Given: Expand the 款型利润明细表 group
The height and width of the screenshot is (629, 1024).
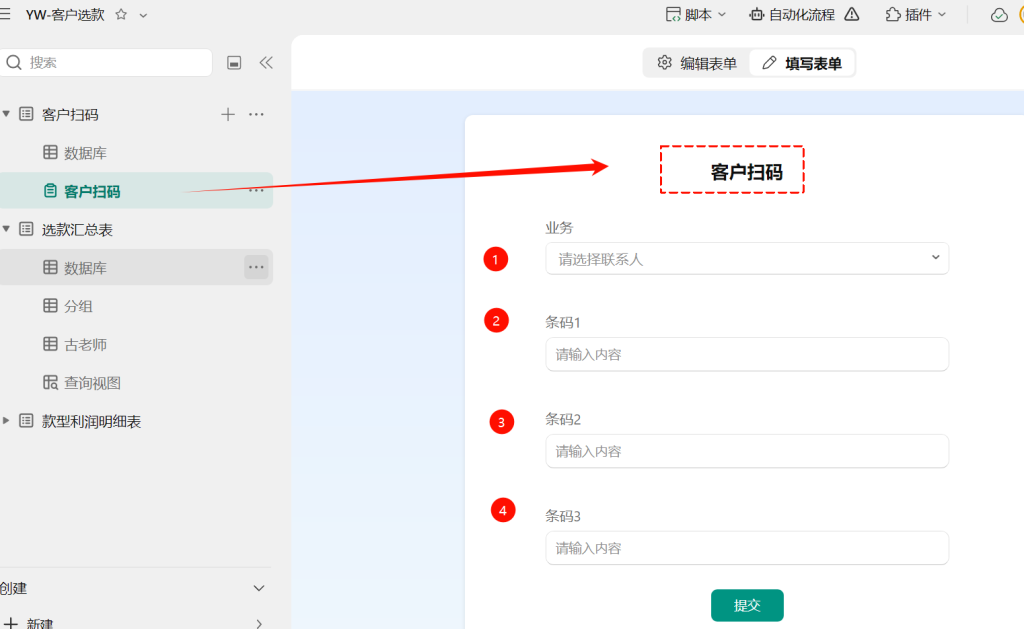Looking at the screenshot, I should pyautogui.click(x=6, y=421).
